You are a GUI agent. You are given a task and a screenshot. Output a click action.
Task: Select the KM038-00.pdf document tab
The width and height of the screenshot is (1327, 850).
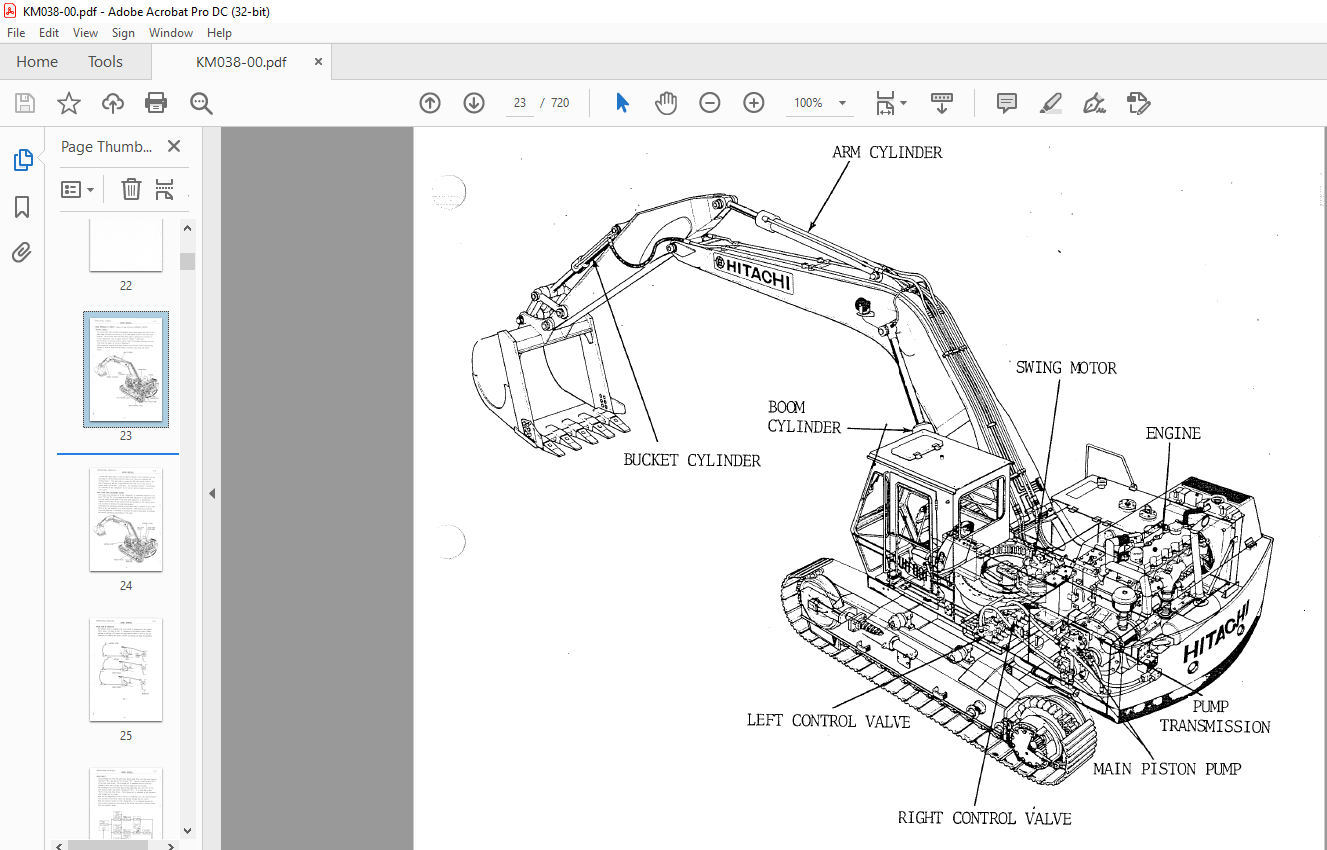[241, 62]
